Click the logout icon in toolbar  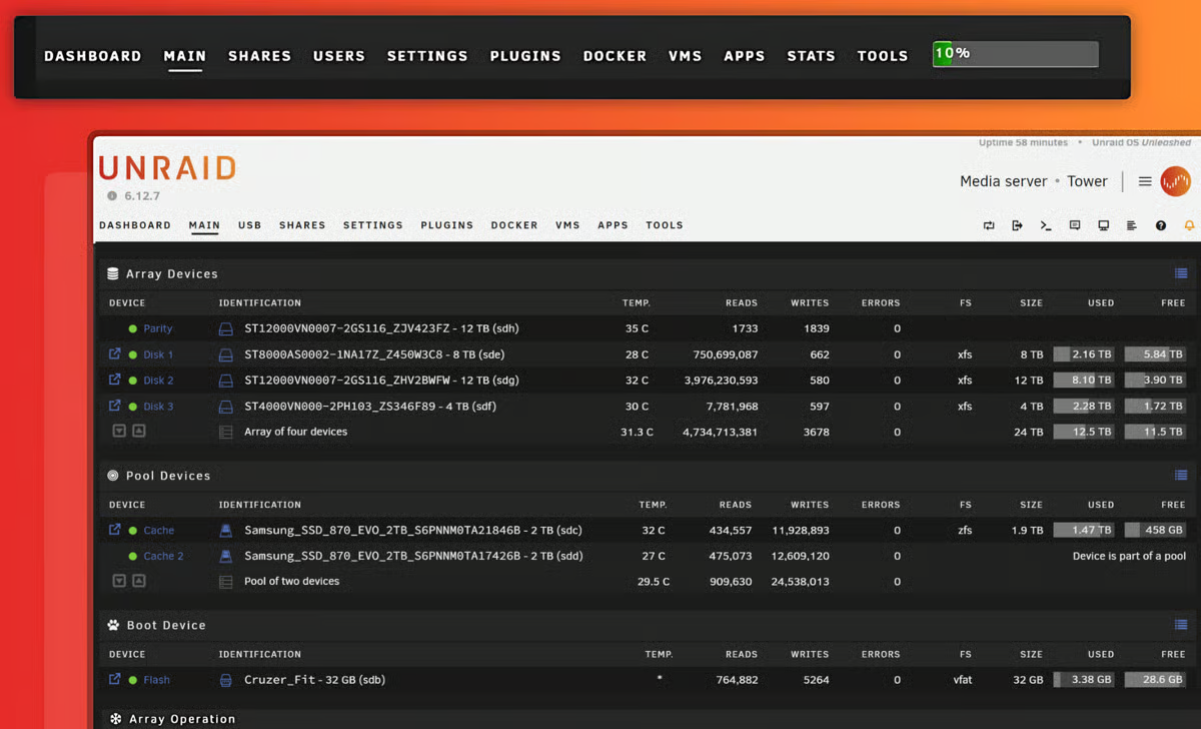[1017, 226]
